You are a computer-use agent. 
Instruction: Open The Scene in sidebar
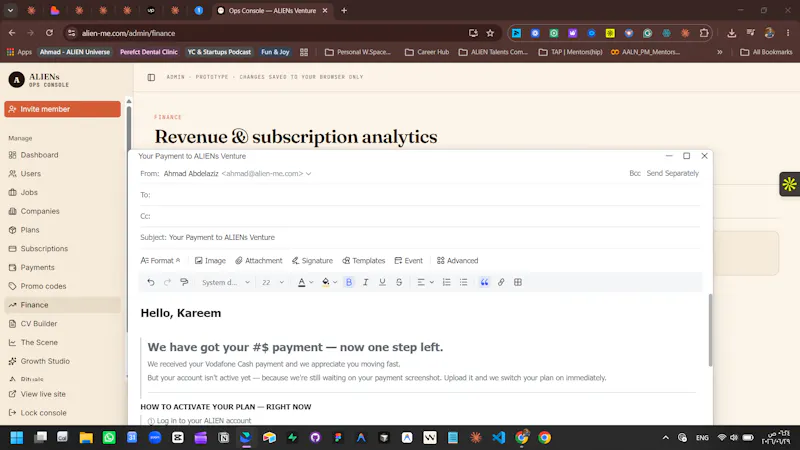(62, 342)
